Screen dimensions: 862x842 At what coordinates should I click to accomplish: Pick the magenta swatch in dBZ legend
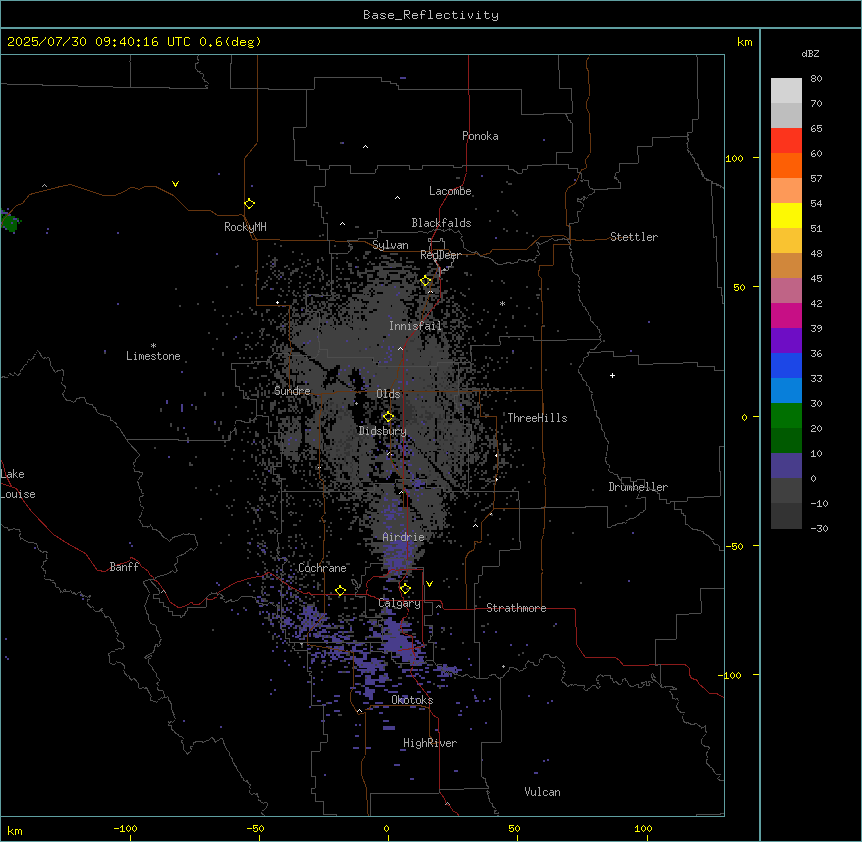click(786, 315)
